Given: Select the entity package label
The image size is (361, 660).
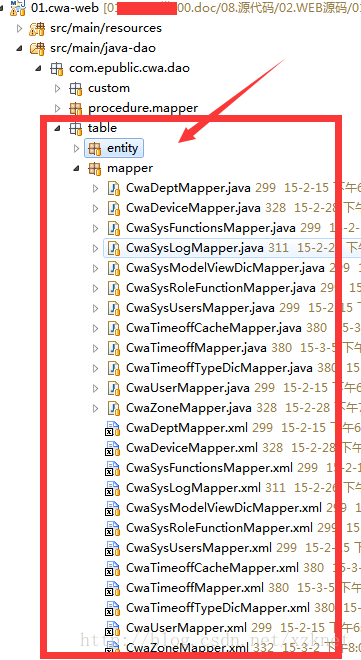Looking at the screenshot, I should pos(122,149).
